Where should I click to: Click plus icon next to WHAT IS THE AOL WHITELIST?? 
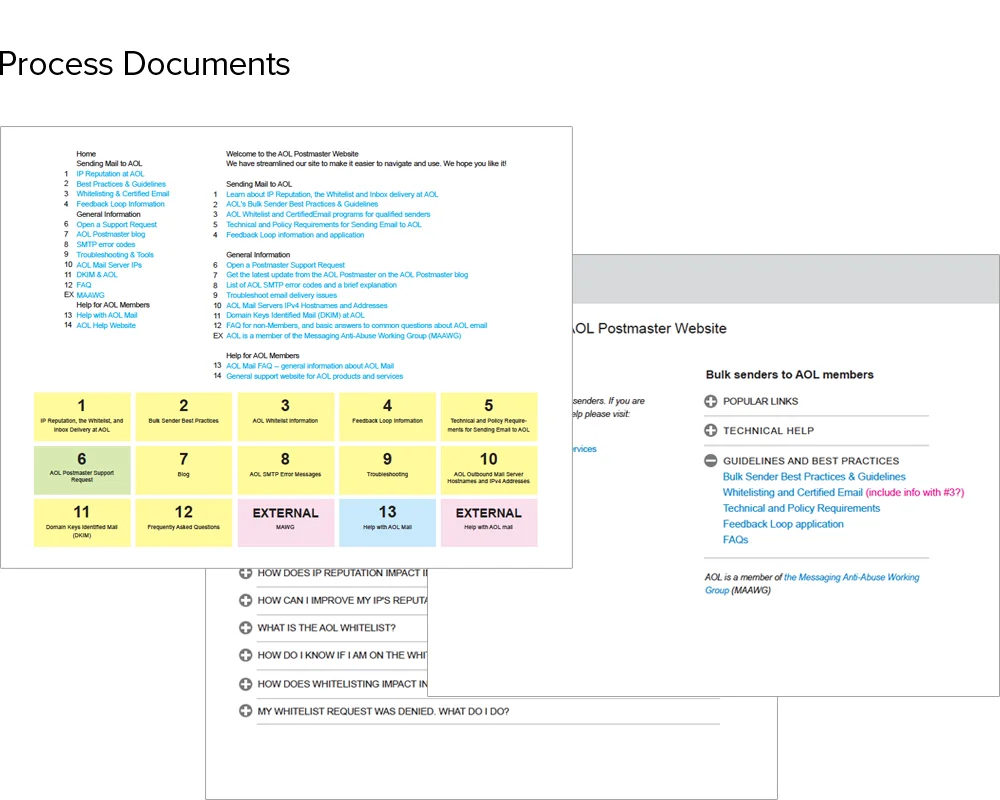coord(246,628)
